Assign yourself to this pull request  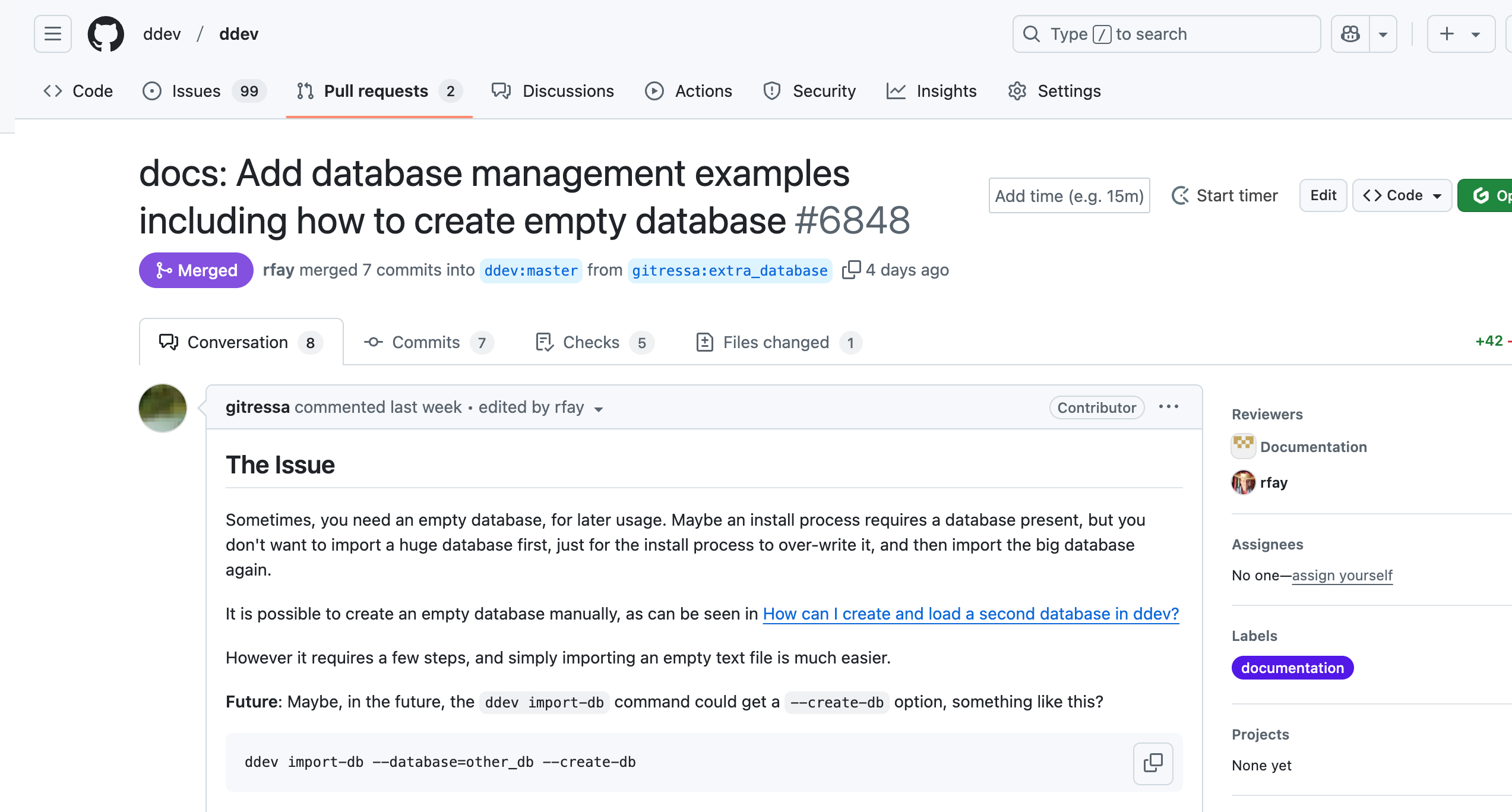pyautogui.click(x=1342, y=575)
